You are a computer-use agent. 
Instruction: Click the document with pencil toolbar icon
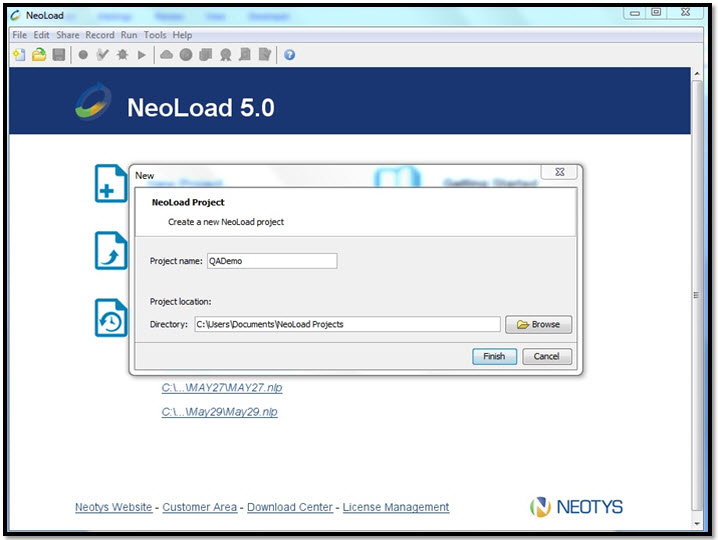[x=265, y=55]
